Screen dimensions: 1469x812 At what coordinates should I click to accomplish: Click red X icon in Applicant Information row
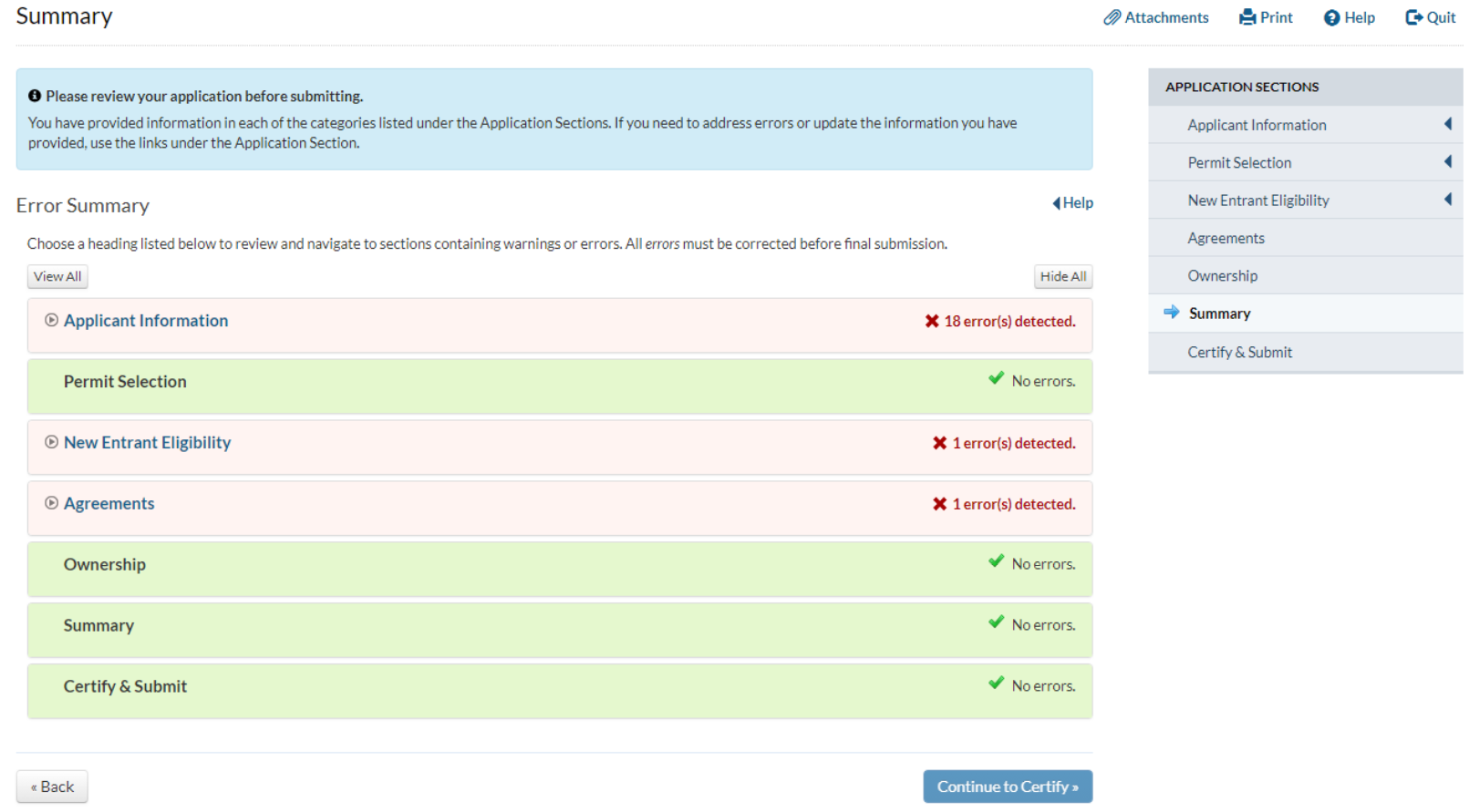click(x=931, y=322)
